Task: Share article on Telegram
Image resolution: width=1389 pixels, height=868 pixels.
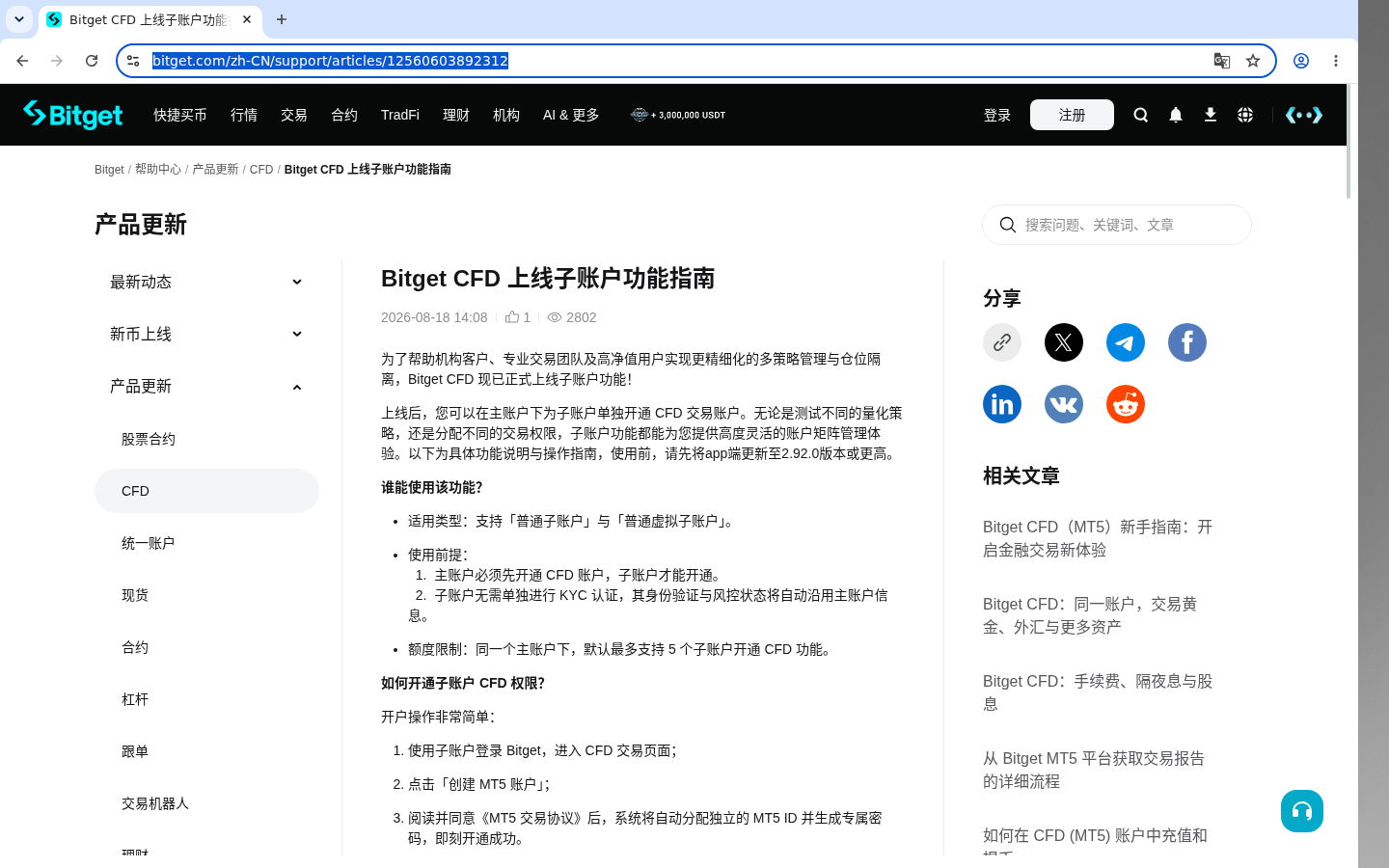Action: coord(1126,342)
